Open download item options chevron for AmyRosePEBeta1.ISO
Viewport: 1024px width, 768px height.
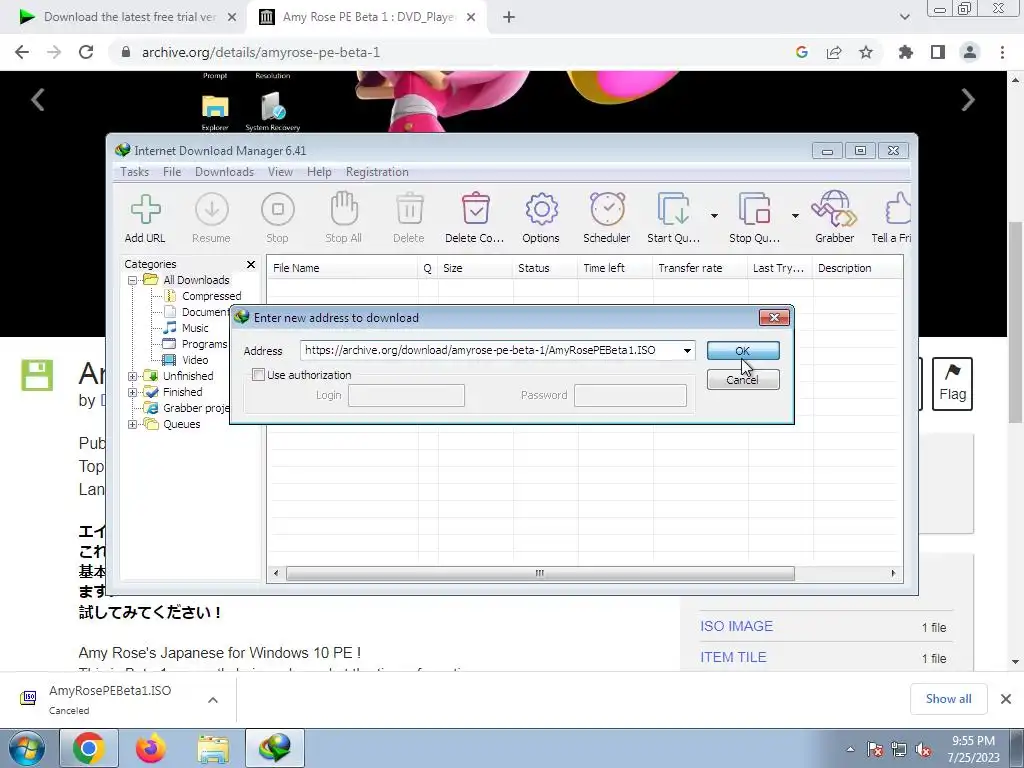point(213,700)
